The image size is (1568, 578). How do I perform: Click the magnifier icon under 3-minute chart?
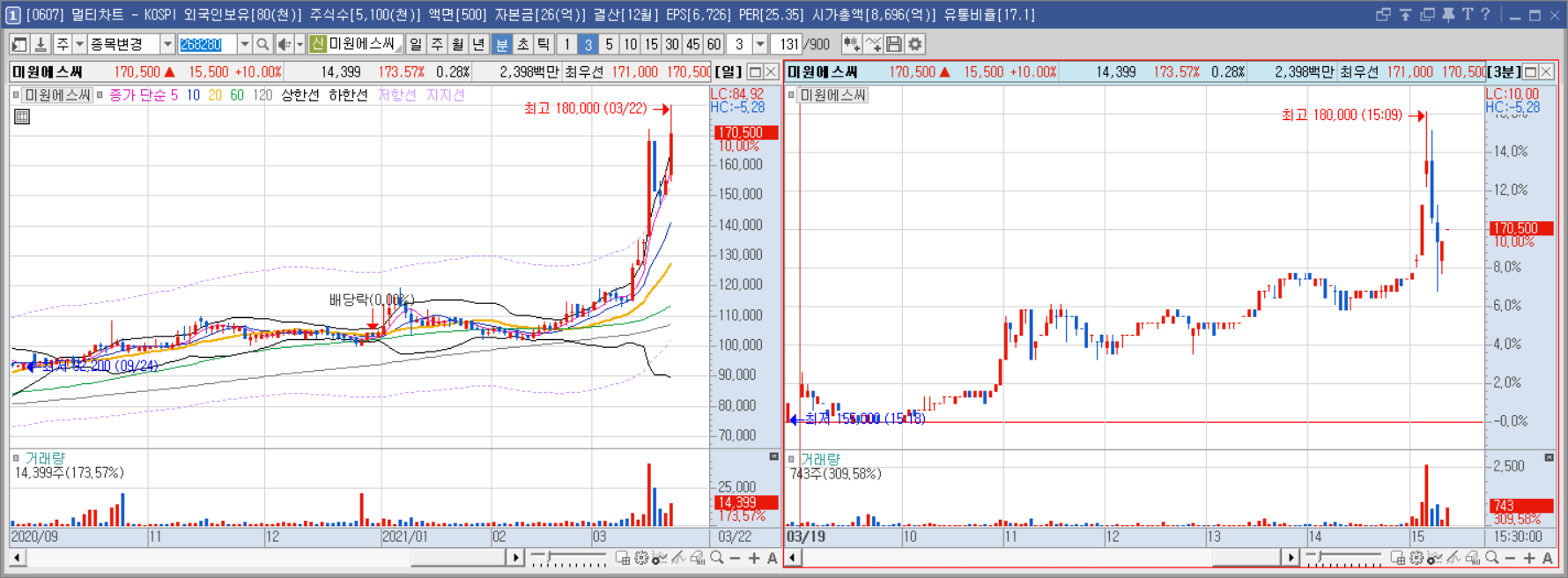coord(1492,558)
